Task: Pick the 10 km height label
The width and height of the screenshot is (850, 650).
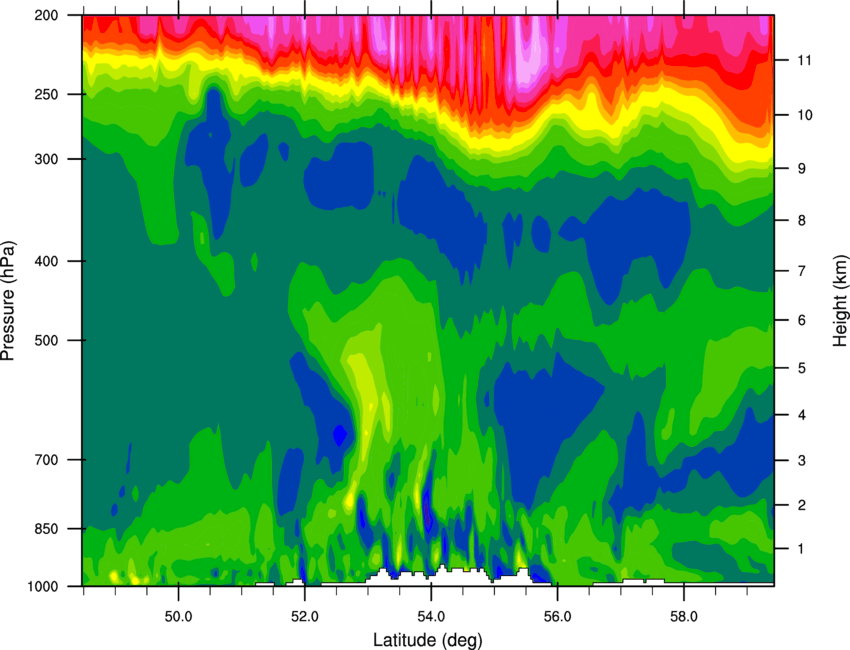Action: (805, 115)
